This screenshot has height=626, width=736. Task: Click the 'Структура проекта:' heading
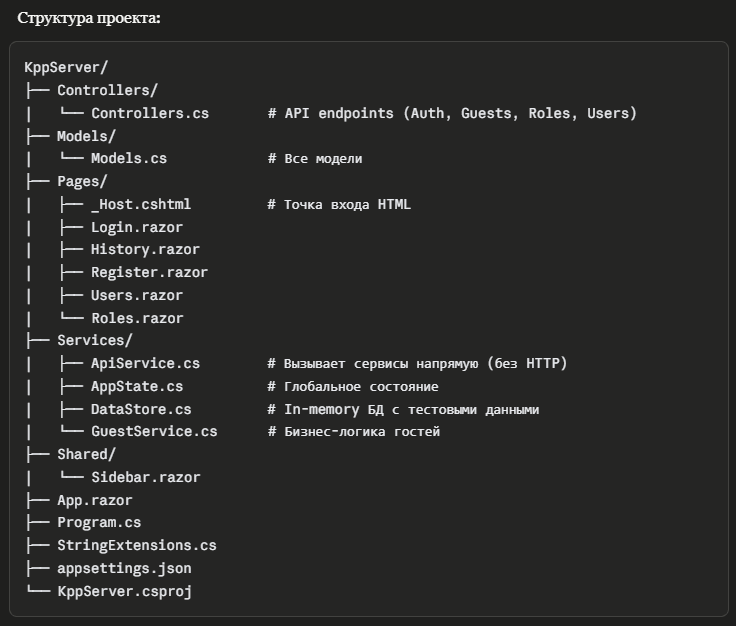(x=89, y=18)
